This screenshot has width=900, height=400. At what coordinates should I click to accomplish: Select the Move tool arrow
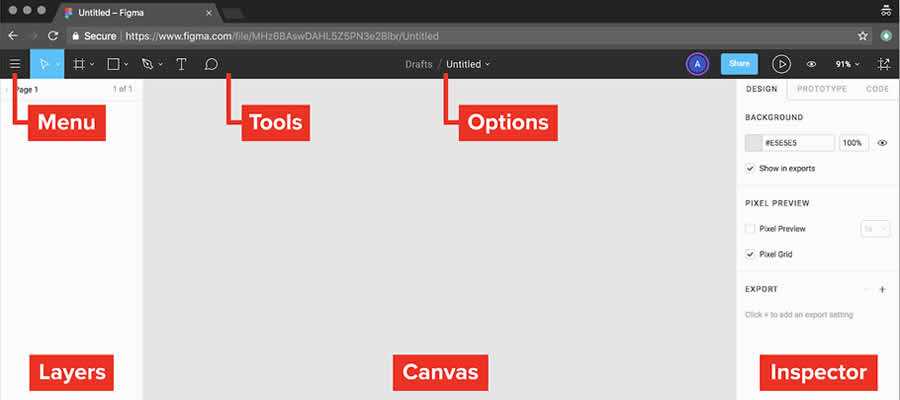[x=43, y=64]
